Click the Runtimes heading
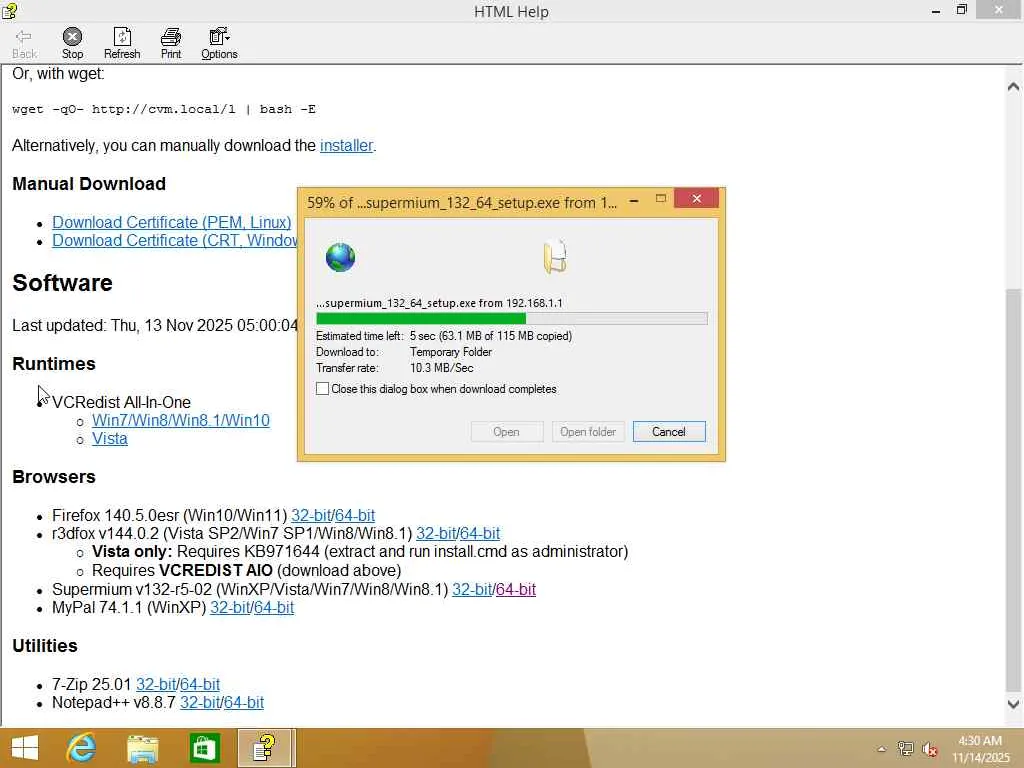Viewport: 1024px width, 768px height. [54, 364]
